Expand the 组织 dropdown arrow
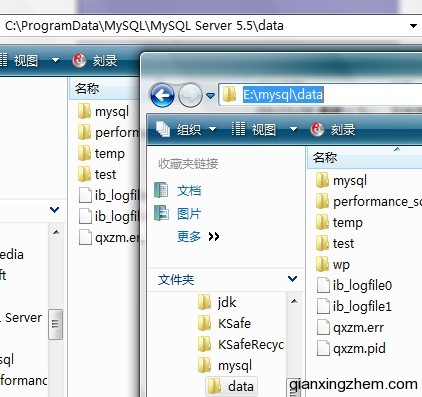 212,129
